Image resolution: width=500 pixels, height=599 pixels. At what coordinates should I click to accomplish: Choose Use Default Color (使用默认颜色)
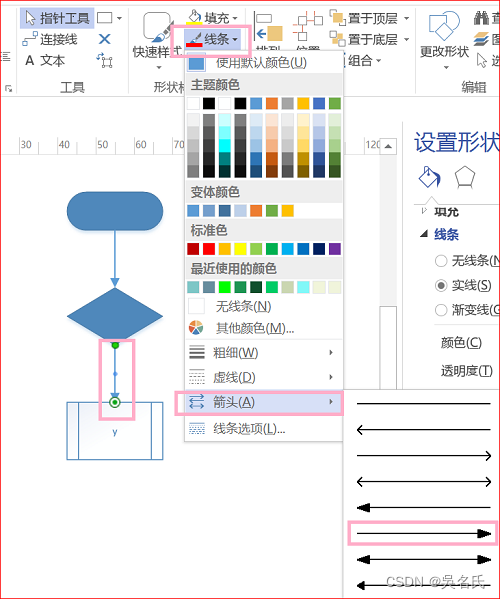[264, 63]
